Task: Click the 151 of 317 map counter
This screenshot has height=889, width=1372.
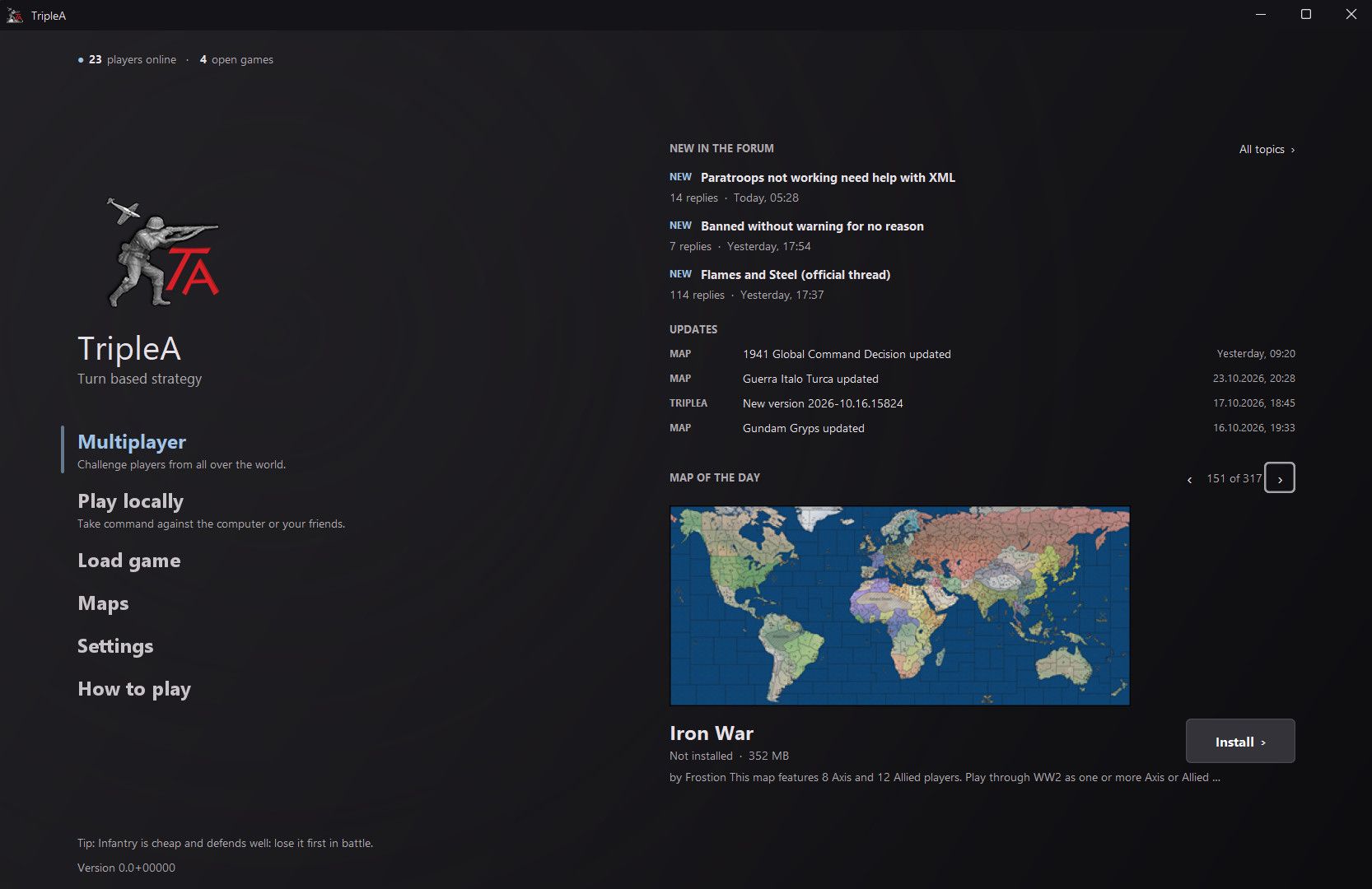Action: point(1234,478)
